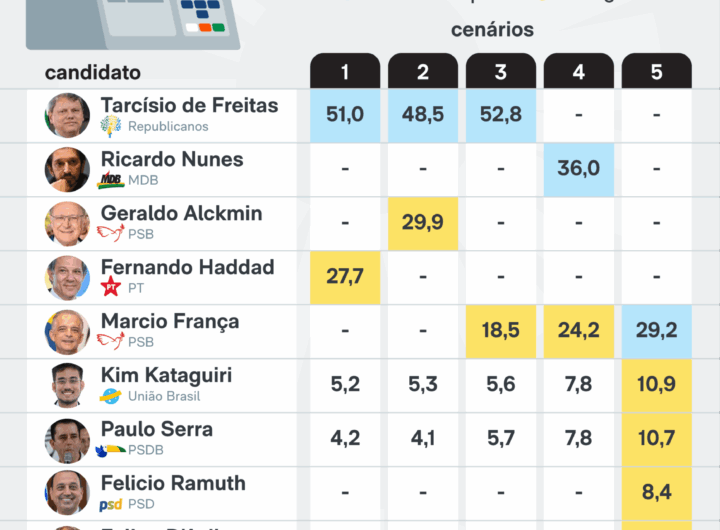The image size is (720, 530).
Task: Click the PSB logo under Marcio França
Action: click(x=110, y=342)
